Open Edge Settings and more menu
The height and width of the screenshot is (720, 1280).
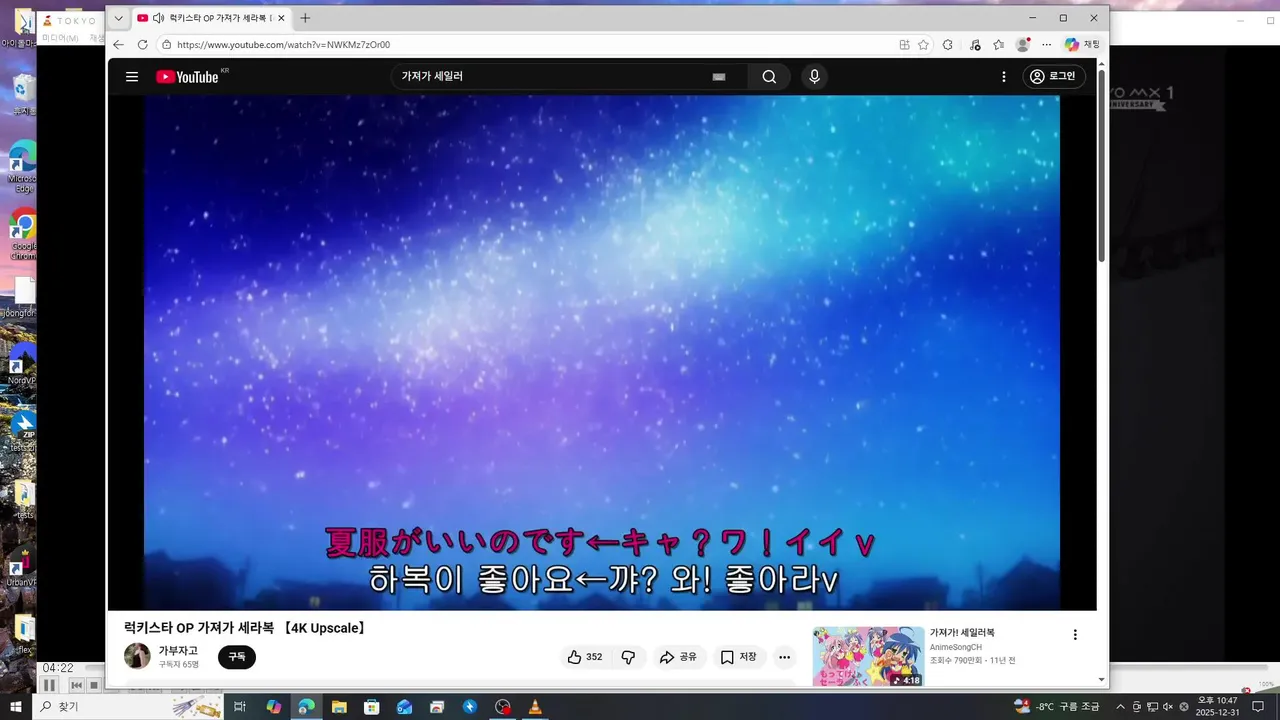[x=1046, y=45]
